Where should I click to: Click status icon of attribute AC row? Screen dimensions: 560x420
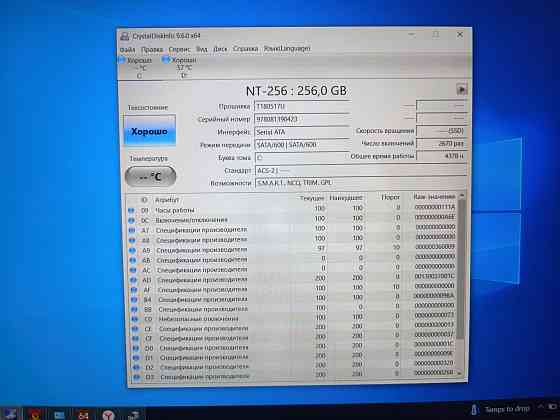133,270
